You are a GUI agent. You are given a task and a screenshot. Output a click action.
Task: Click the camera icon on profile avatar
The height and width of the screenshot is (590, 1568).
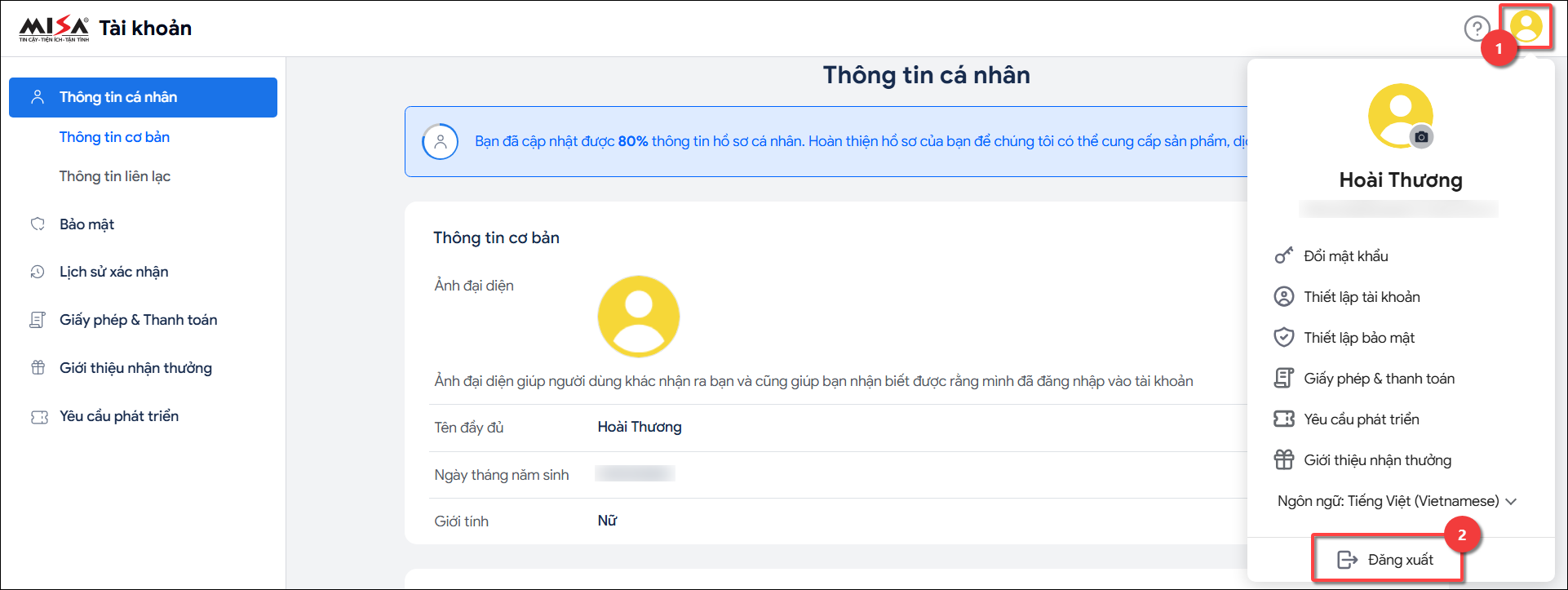[1421, 137]
